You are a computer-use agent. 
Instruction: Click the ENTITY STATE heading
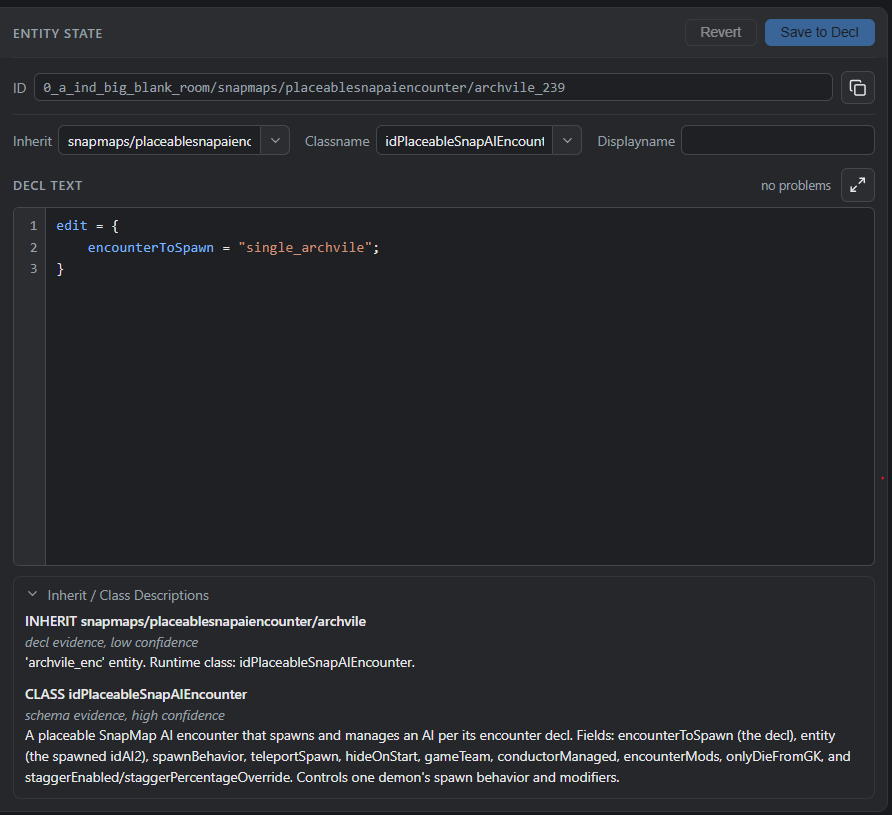tap(58, 34)
